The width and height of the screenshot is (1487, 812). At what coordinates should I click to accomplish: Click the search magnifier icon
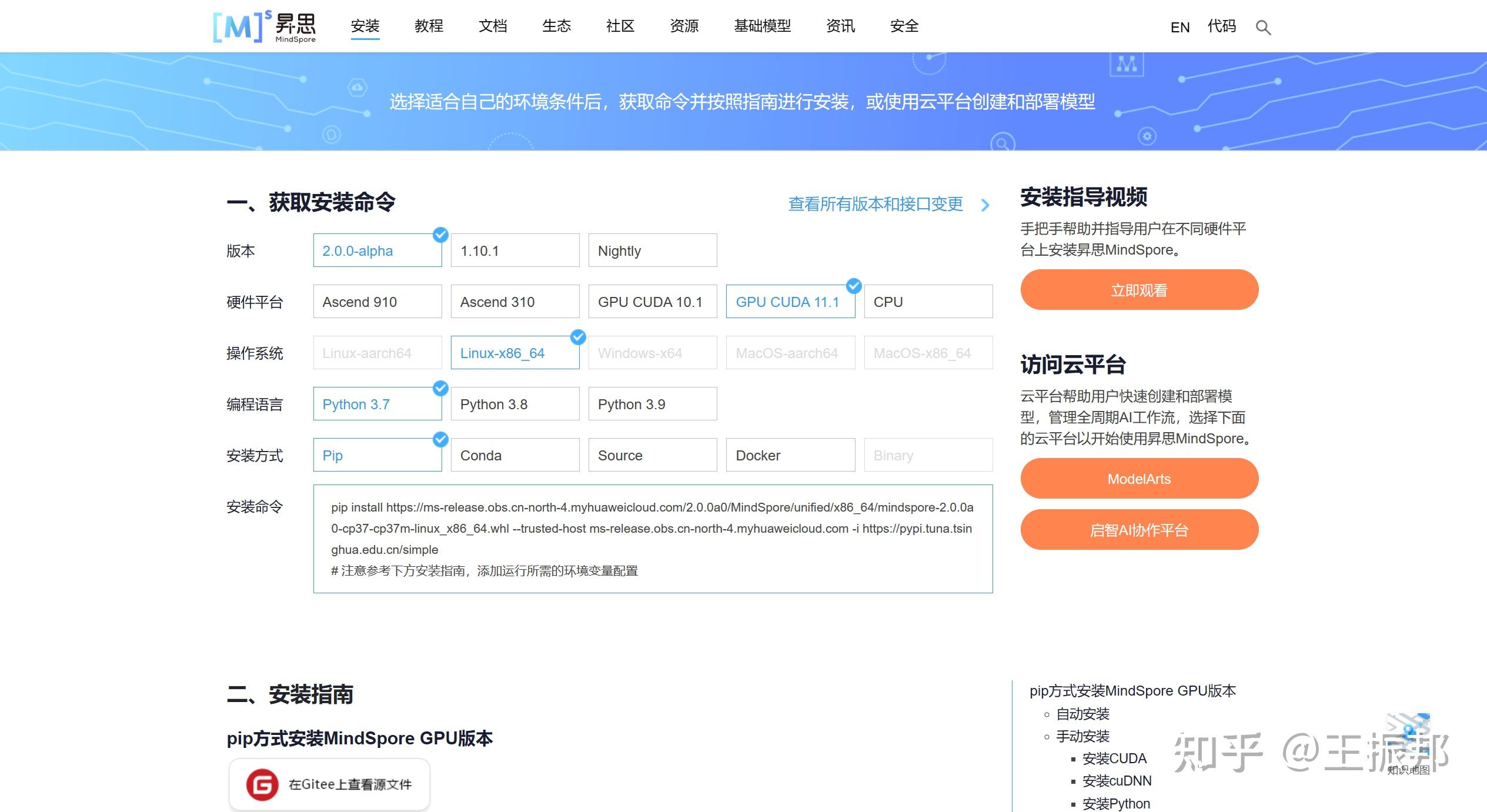tap(1264, 26)
